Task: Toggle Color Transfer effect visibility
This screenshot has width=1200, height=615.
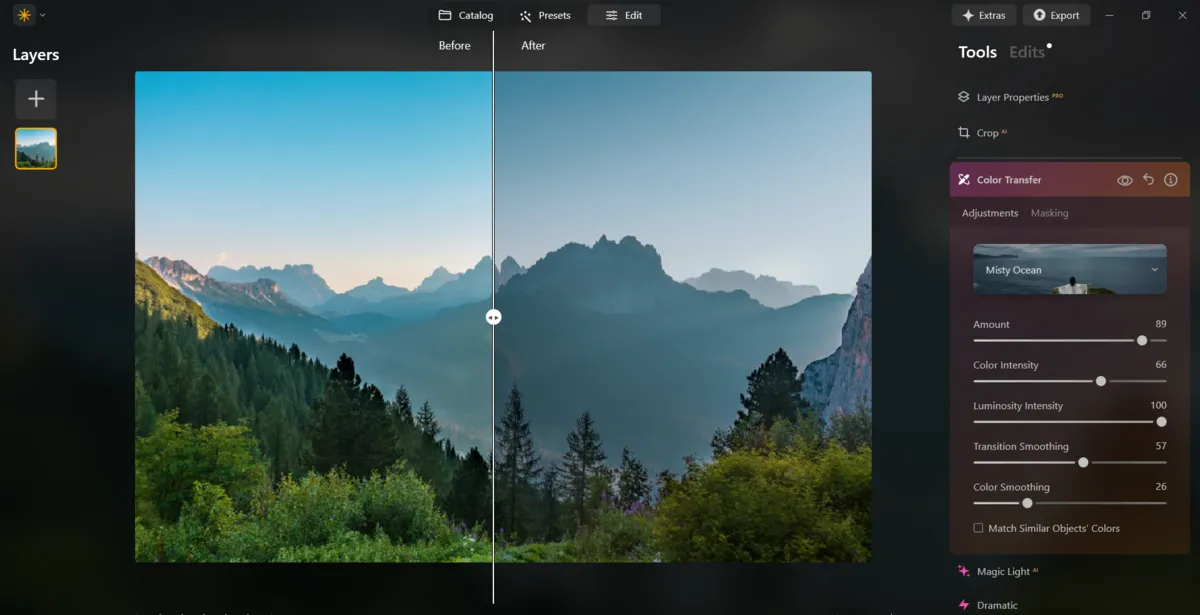Action: [1126, 179]
